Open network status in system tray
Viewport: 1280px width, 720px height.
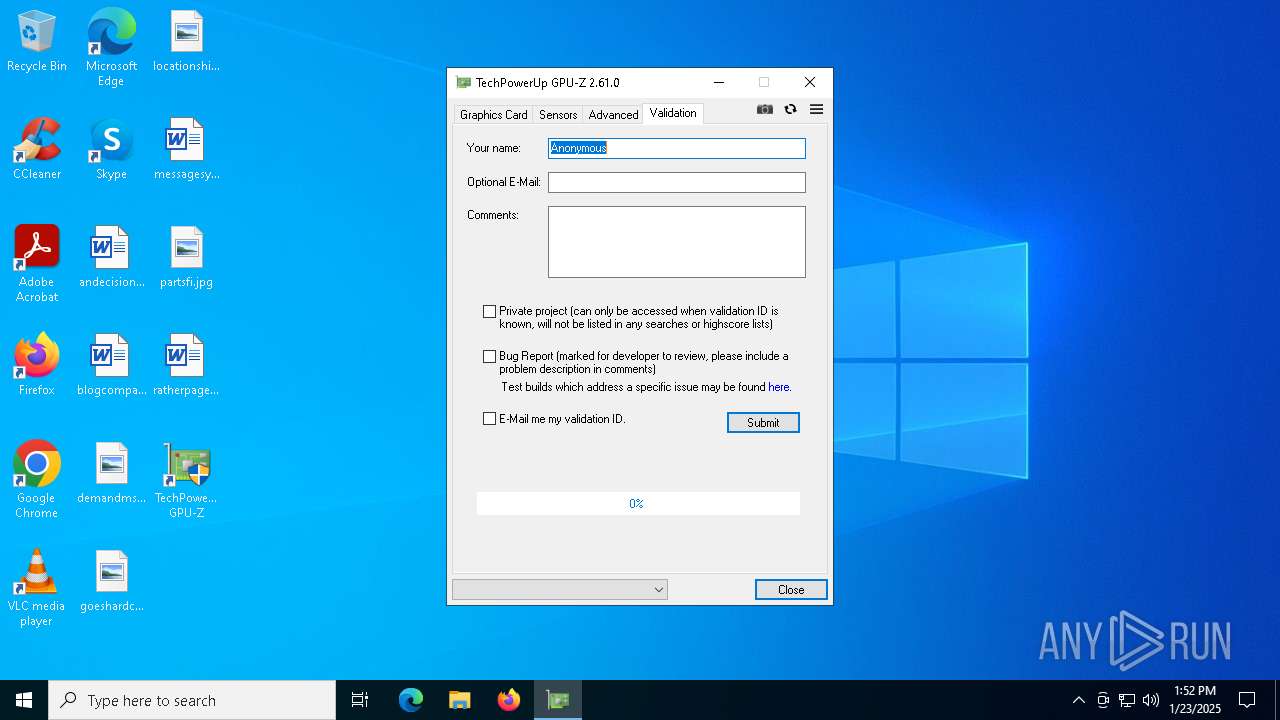pos(1127,700)
